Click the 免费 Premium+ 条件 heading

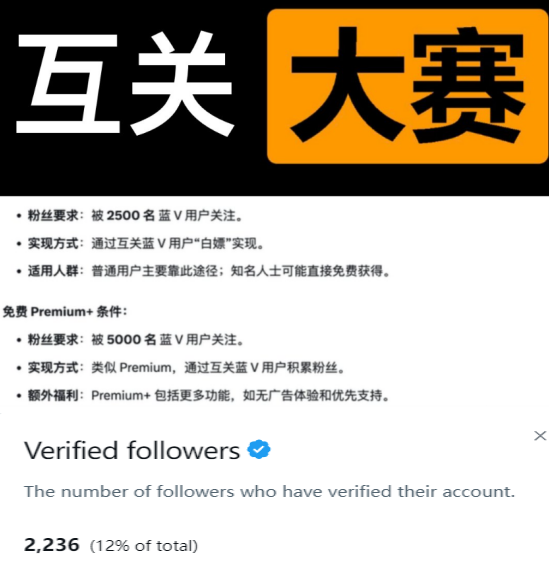coord(65,312)
